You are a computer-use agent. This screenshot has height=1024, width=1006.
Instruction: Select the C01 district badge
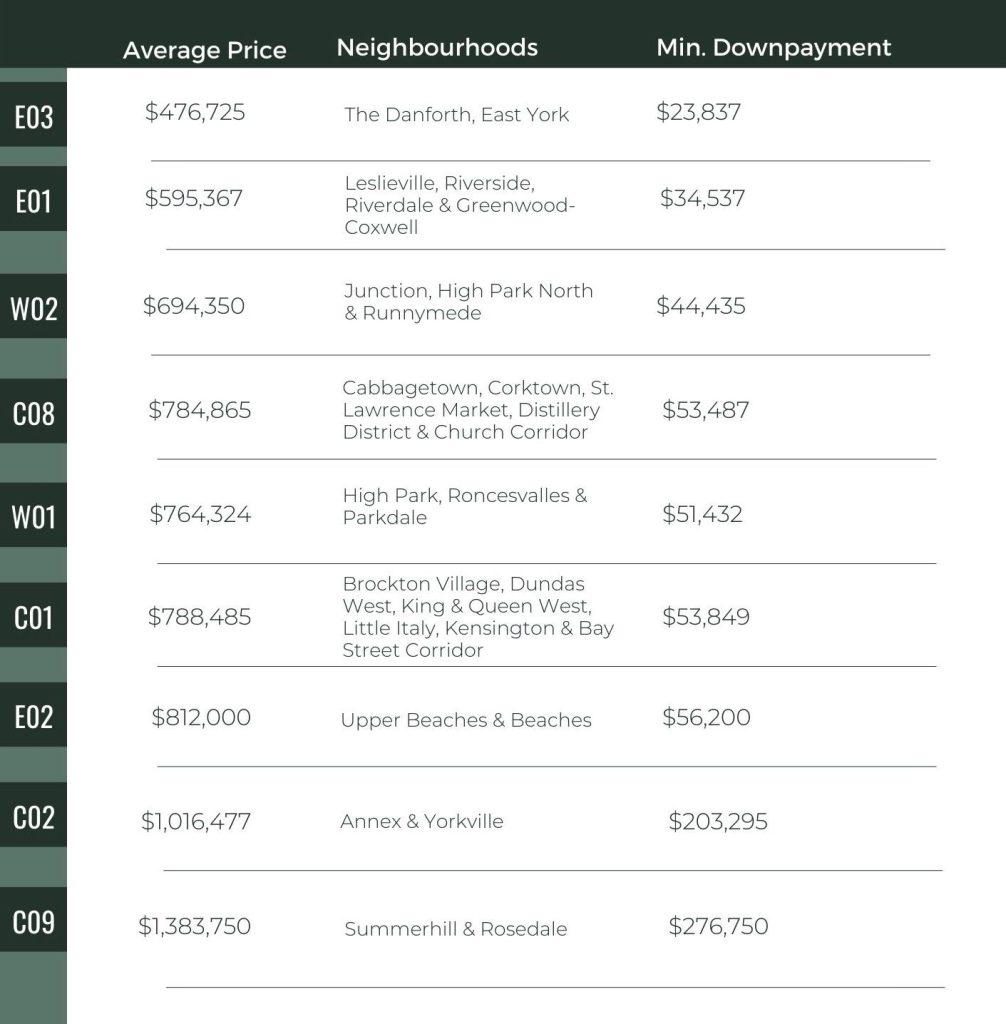click(33, 615)
